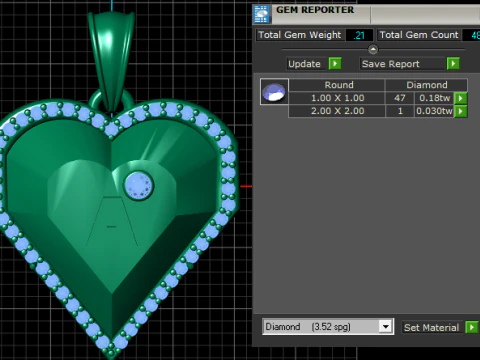Image resolution: width=480 pixels, height=360 pixels.
Task: Click the green arrow beside Update
Action: point(335,63)
